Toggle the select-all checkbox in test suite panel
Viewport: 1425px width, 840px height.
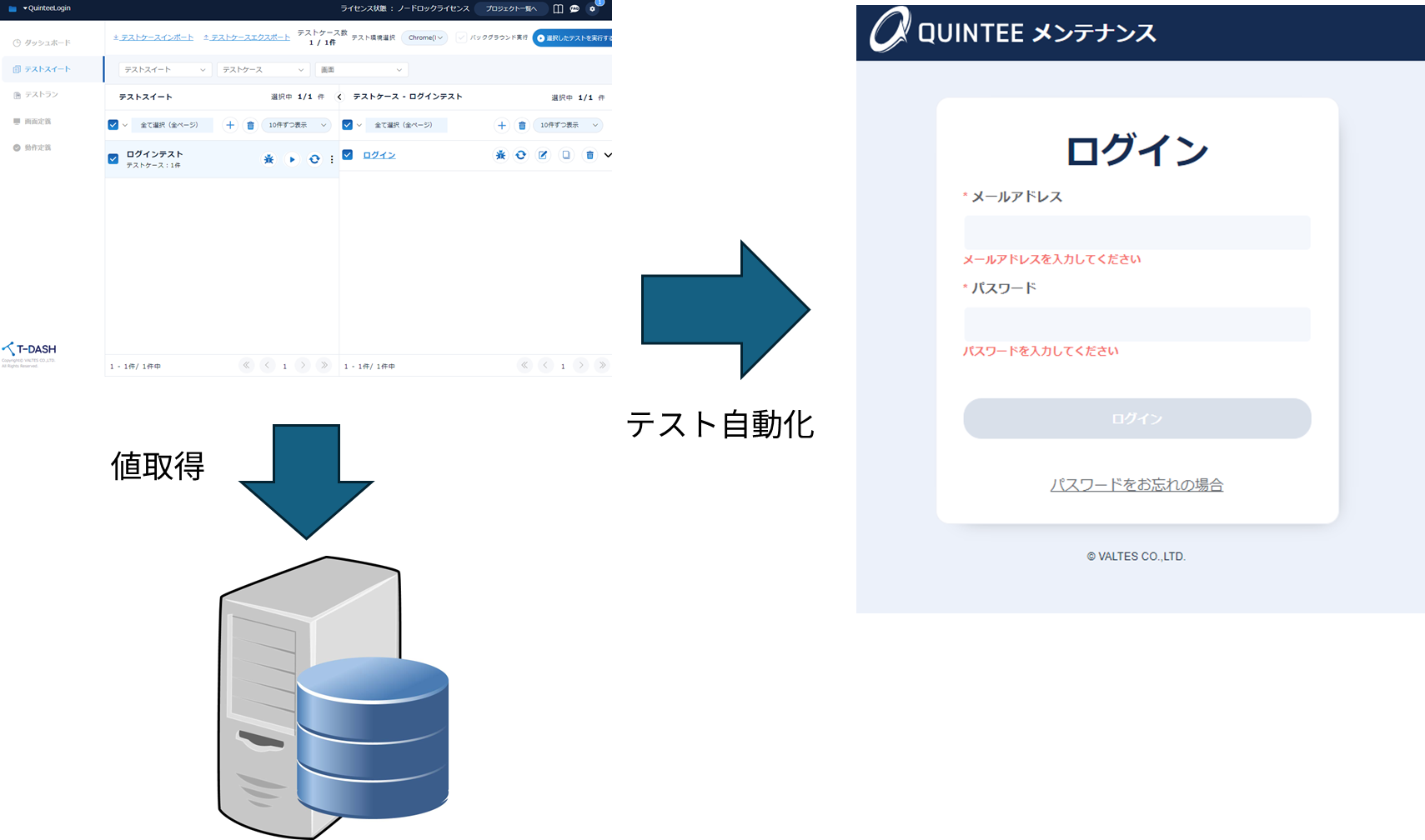[113, 125]
